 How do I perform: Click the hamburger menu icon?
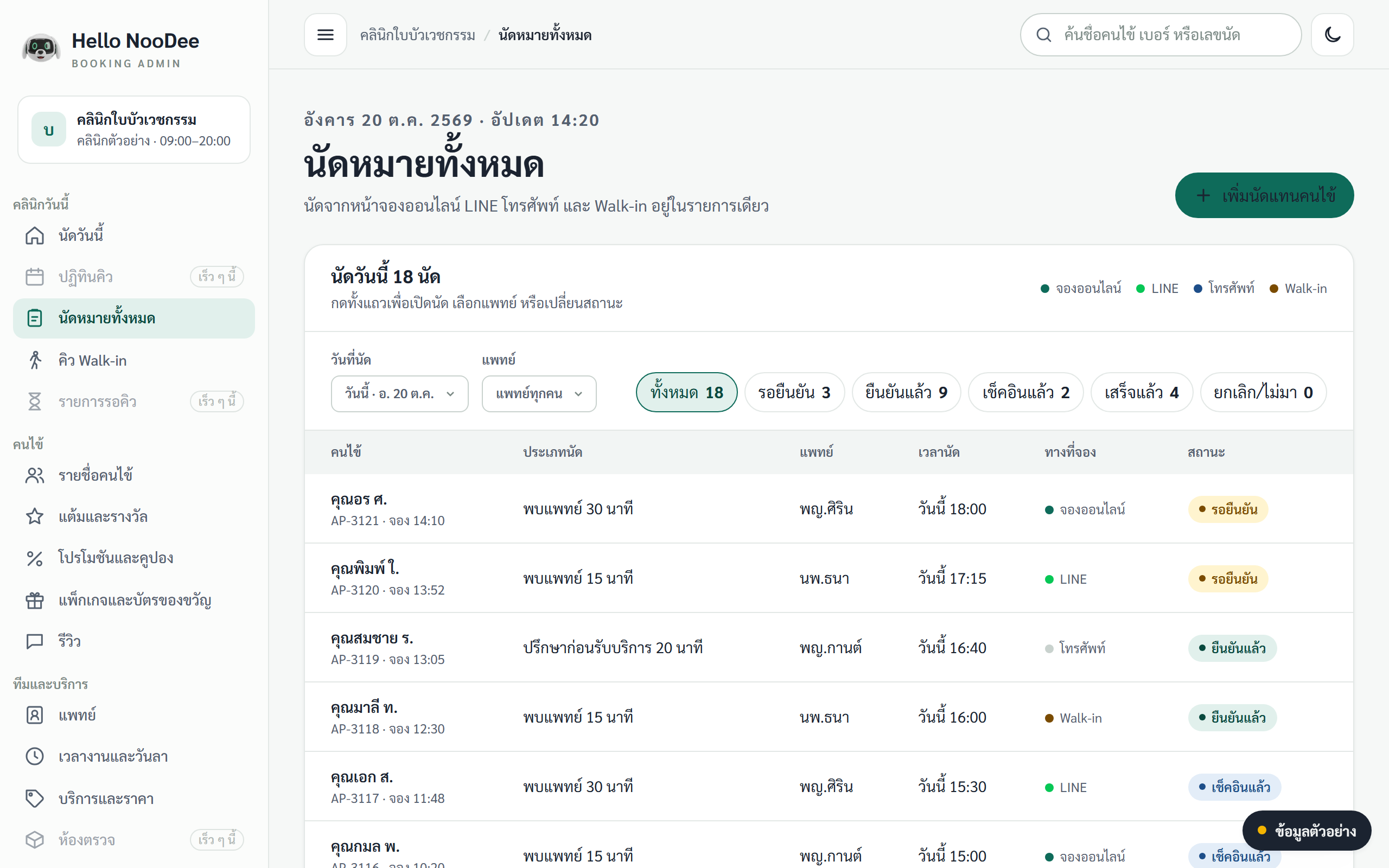(326, 35)
